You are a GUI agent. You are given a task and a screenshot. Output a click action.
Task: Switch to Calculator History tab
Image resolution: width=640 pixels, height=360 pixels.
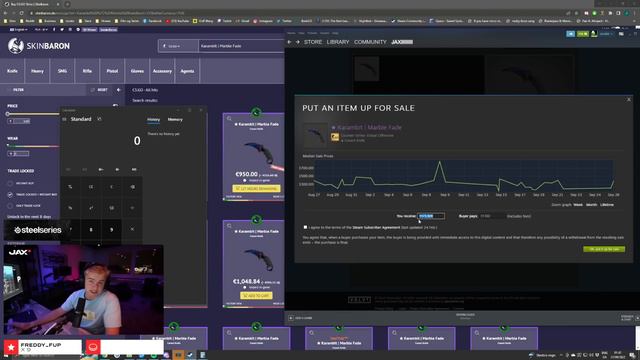[153, 120]
